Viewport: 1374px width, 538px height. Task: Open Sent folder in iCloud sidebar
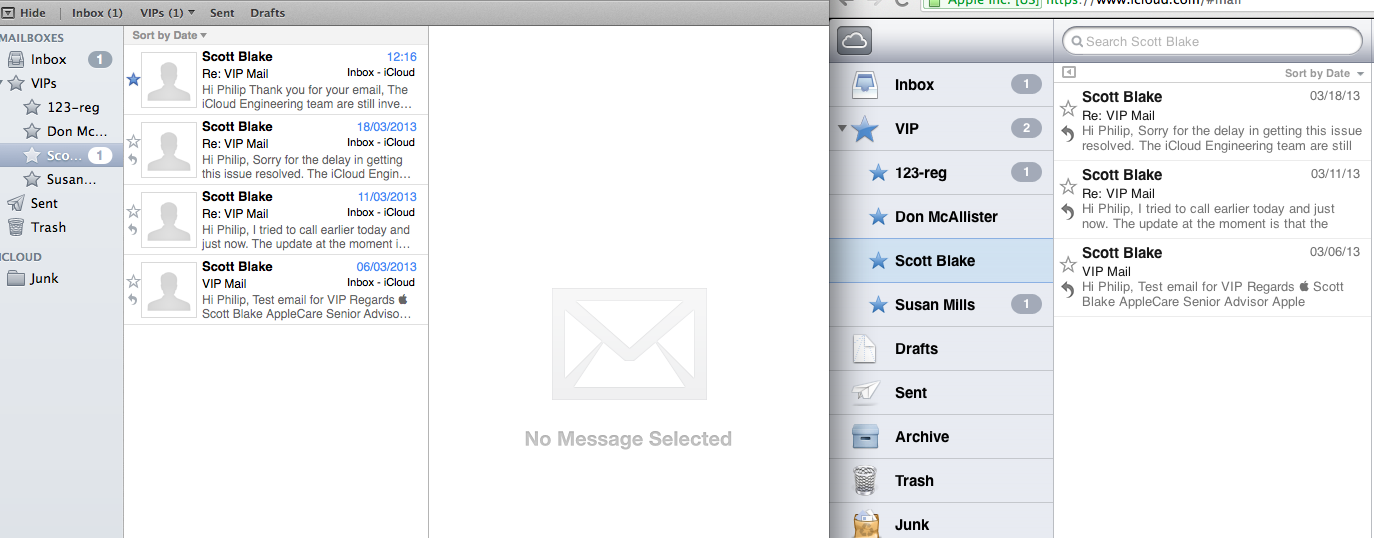[x=941, y=393]
